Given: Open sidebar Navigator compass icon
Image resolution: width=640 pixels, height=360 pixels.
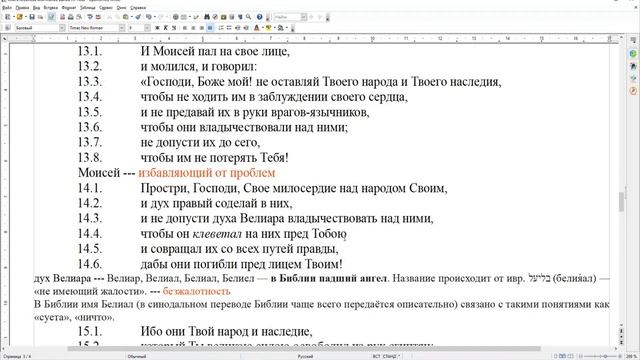Looking at the screenshot, I should (x=633, y=91).
